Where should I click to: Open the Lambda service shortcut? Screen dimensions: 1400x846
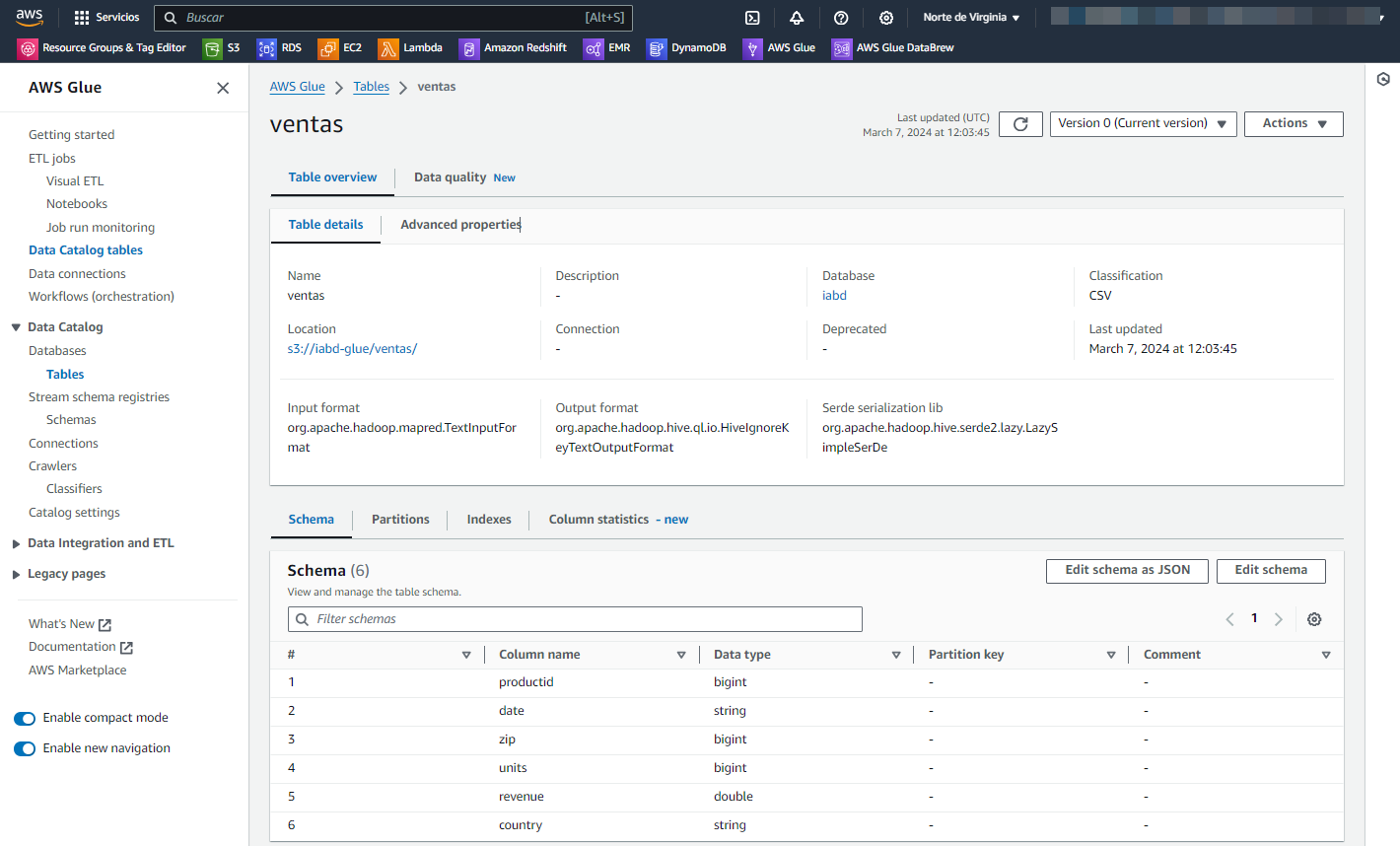click(x=410, y=47)
